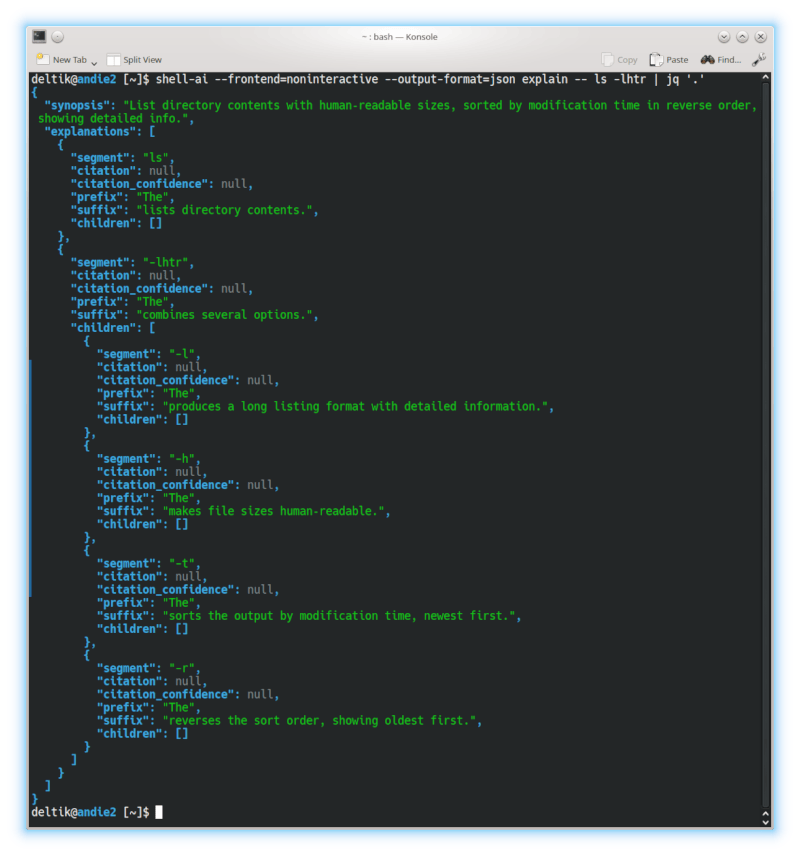Open the New Tab dropdown chevron
This screenshot has width=800, height=856.
(92, 61)
